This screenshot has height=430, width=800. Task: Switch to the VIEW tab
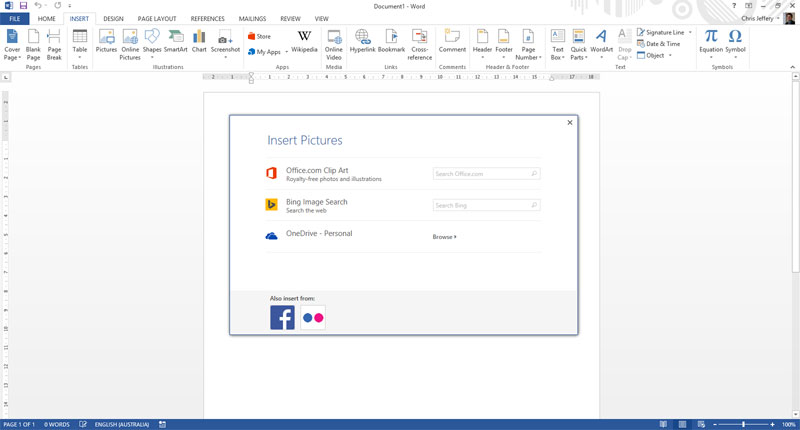(321, 18)
